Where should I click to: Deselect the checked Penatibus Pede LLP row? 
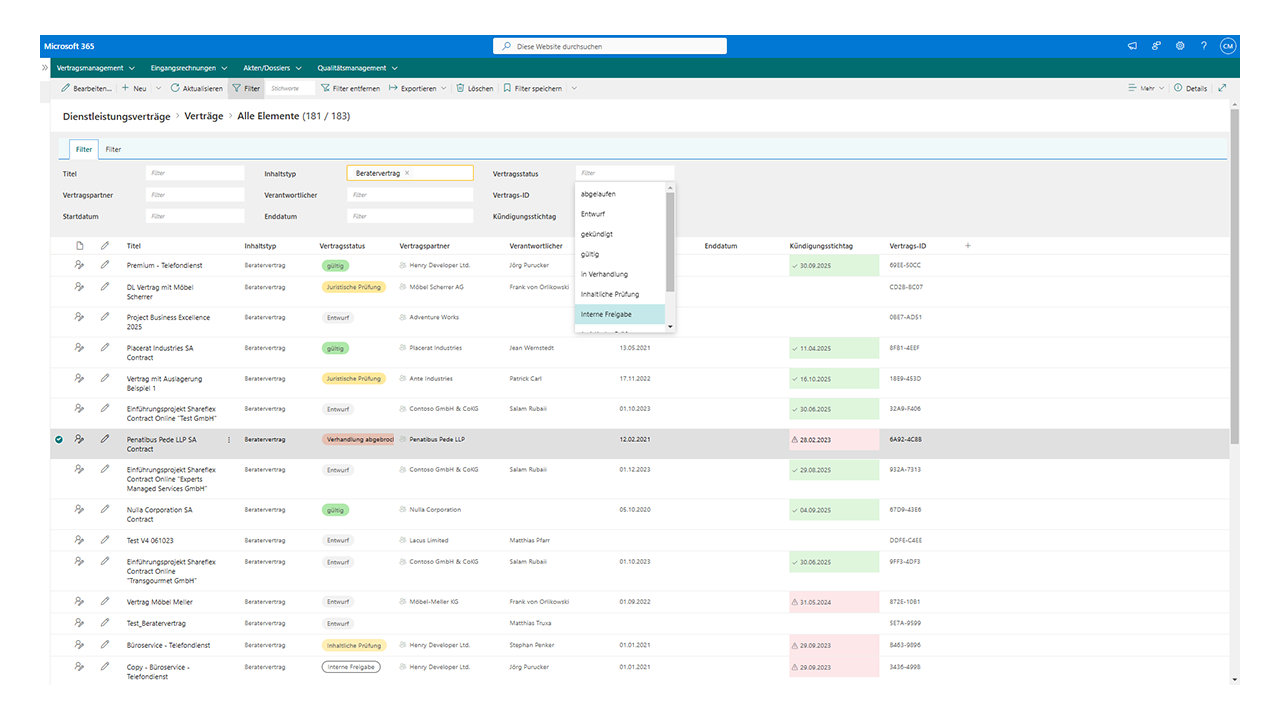click(x=59, y=439)
